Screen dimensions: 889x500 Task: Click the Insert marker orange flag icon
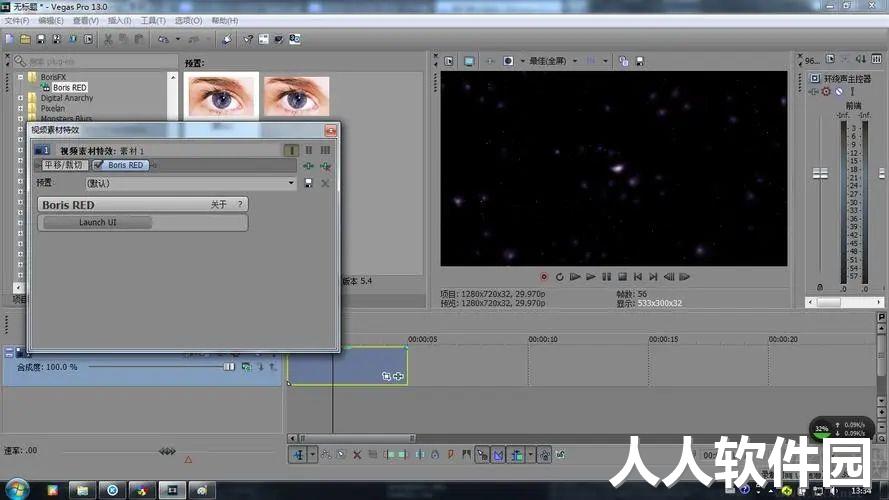coord(451,455)
